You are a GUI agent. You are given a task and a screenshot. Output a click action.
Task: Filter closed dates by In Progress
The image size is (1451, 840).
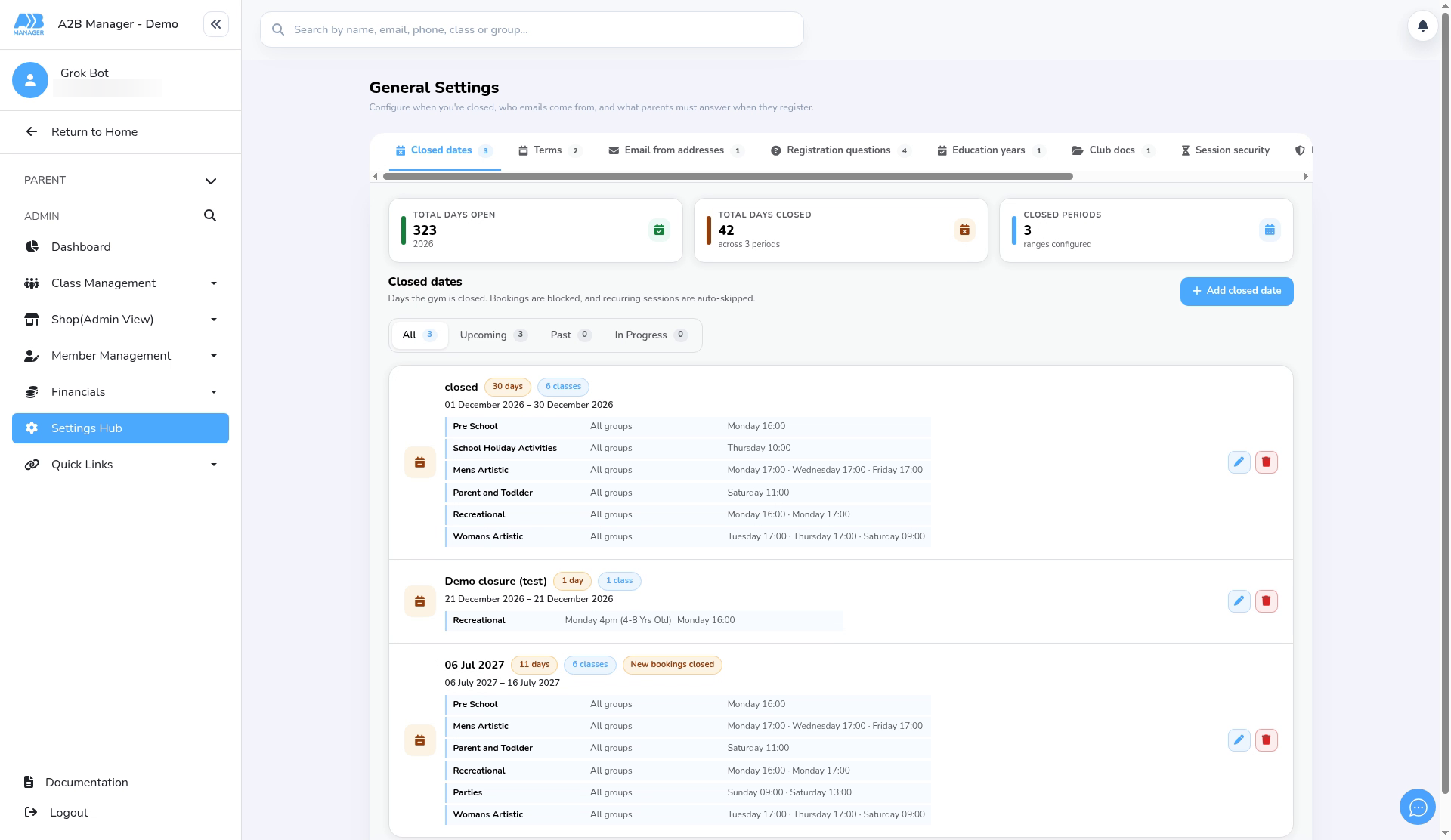(651, 335)
